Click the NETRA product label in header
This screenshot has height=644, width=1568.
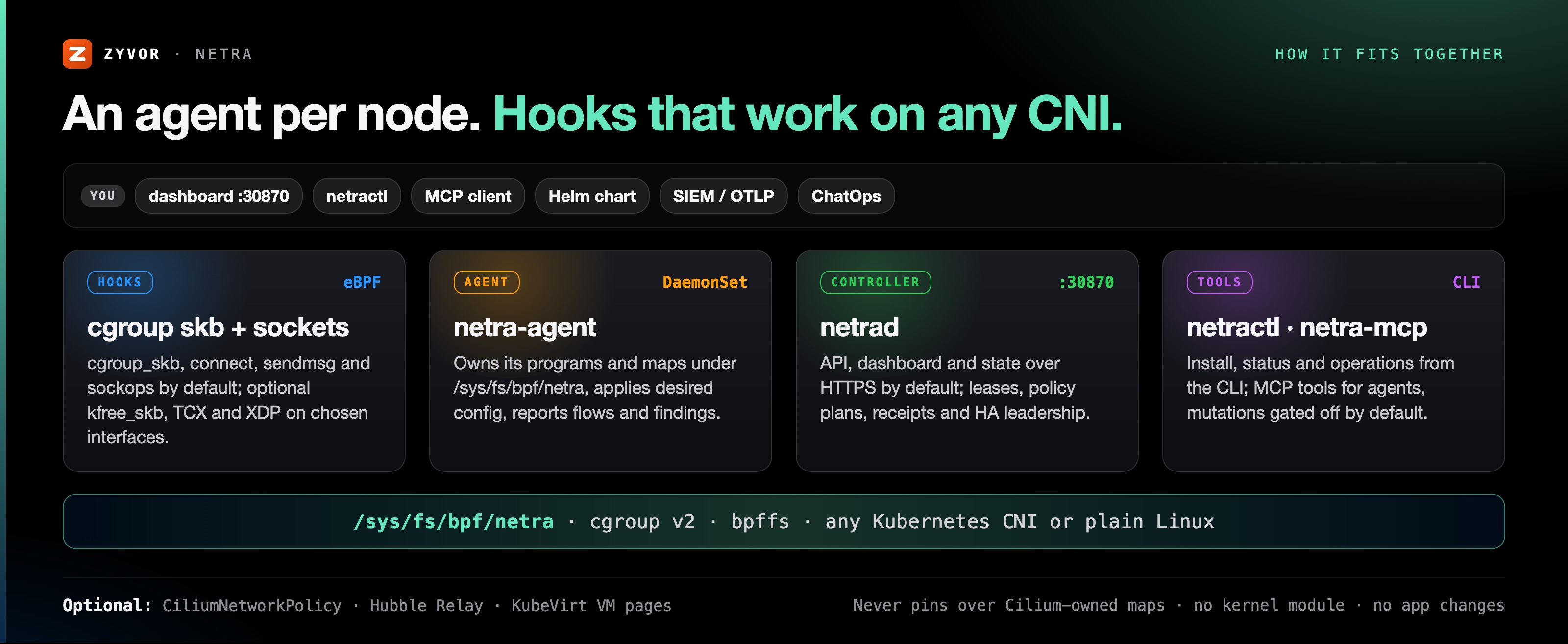pyautogui.click(x=224, y=54)
